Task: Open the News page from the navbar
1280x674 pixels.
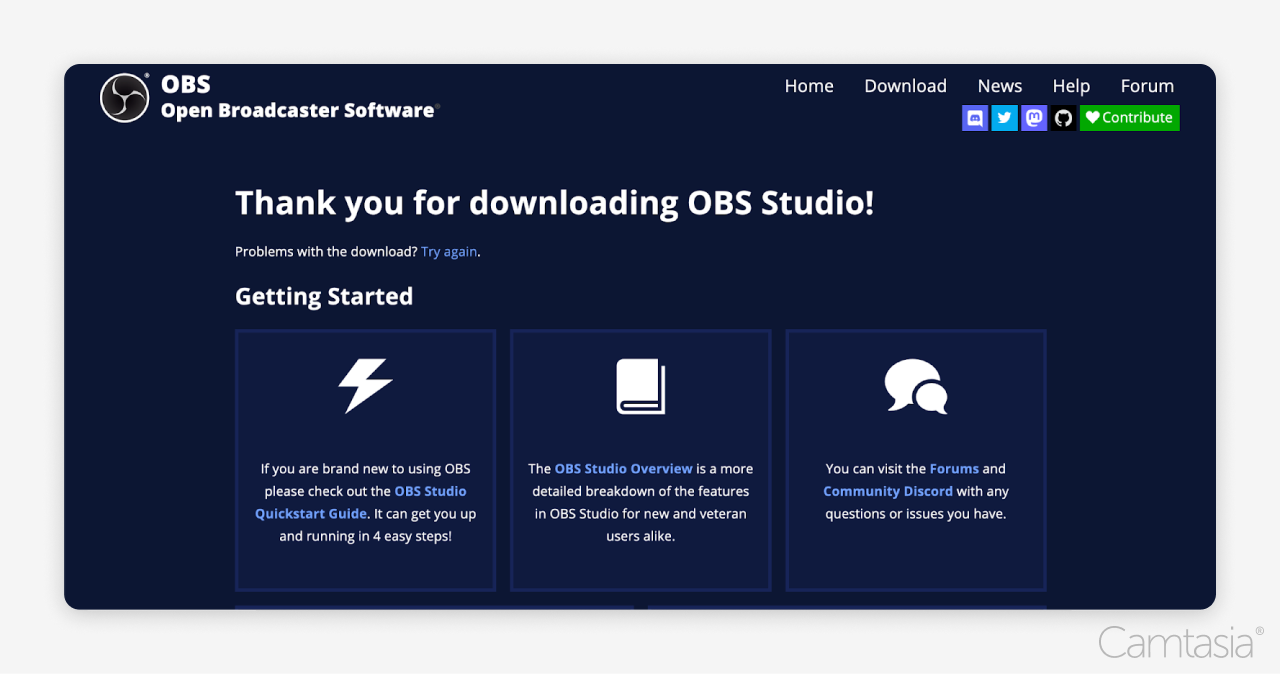Action: pos(999,86)
